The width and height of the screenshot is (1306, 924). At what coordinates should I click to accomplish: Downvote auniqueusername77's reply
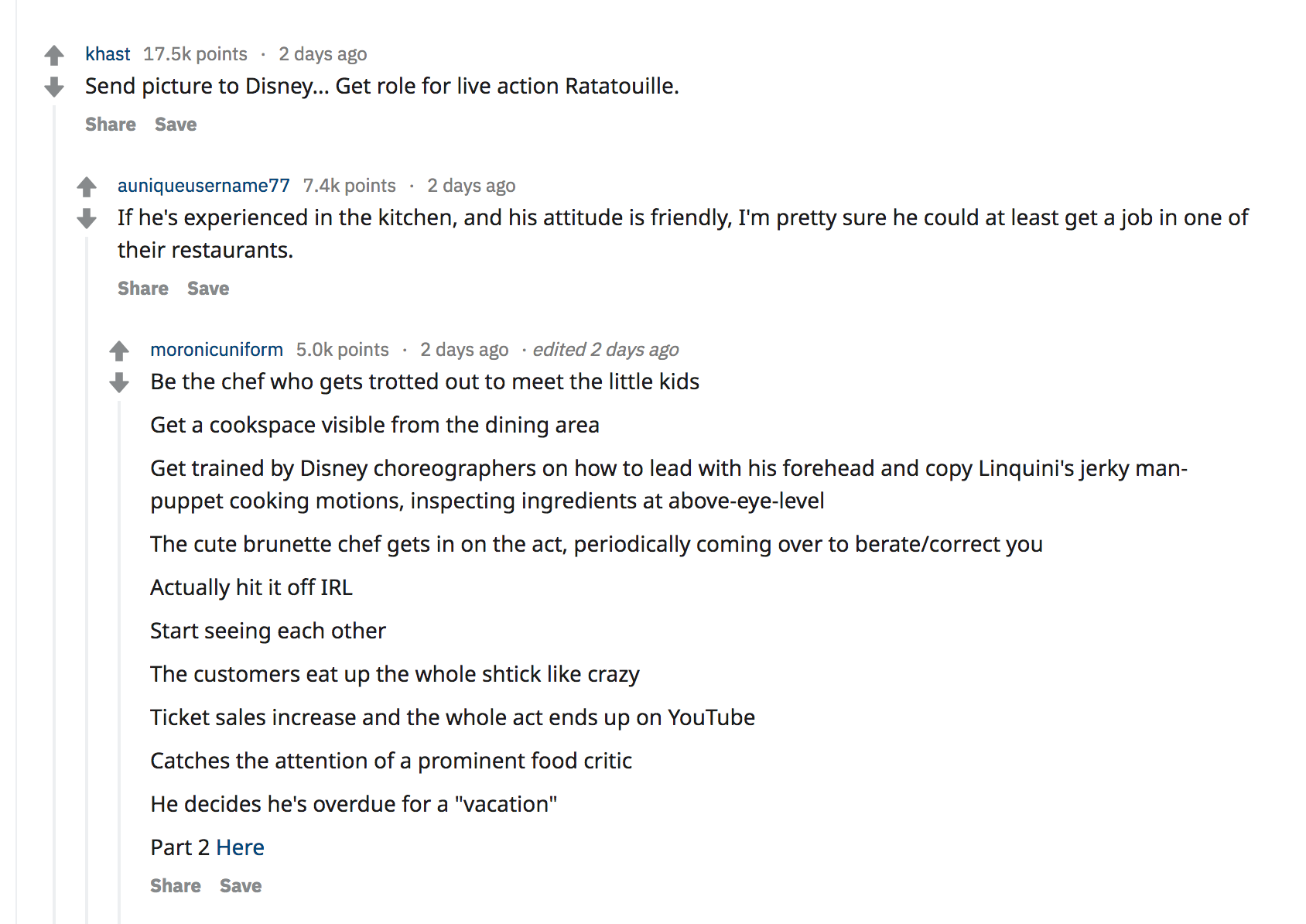click(x=87, y=218)
